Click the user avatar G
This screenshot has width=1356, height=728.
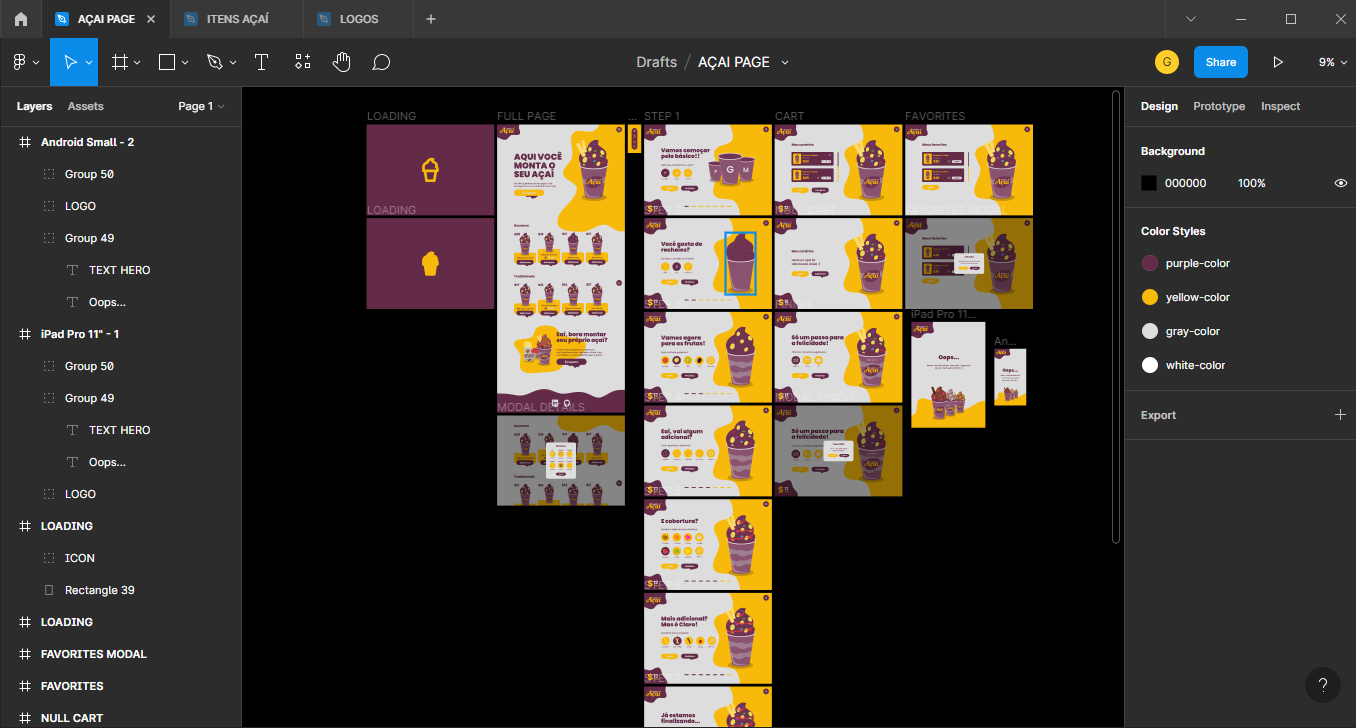[x=1166, y=62]
